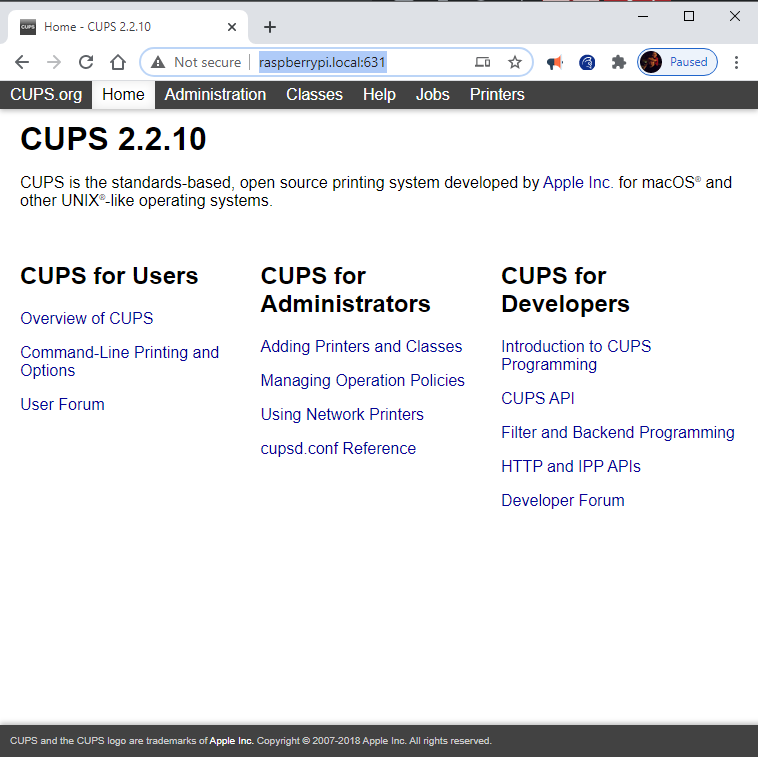
Task: Open the browser home page icon
Action: [117, 62]
